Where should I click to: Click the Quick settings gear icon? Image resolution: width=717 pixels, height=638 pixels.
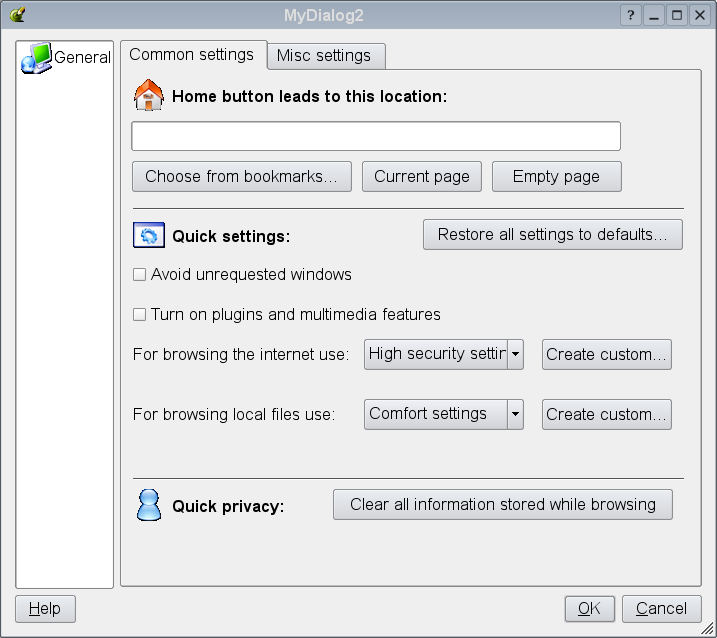pos(149,235)
